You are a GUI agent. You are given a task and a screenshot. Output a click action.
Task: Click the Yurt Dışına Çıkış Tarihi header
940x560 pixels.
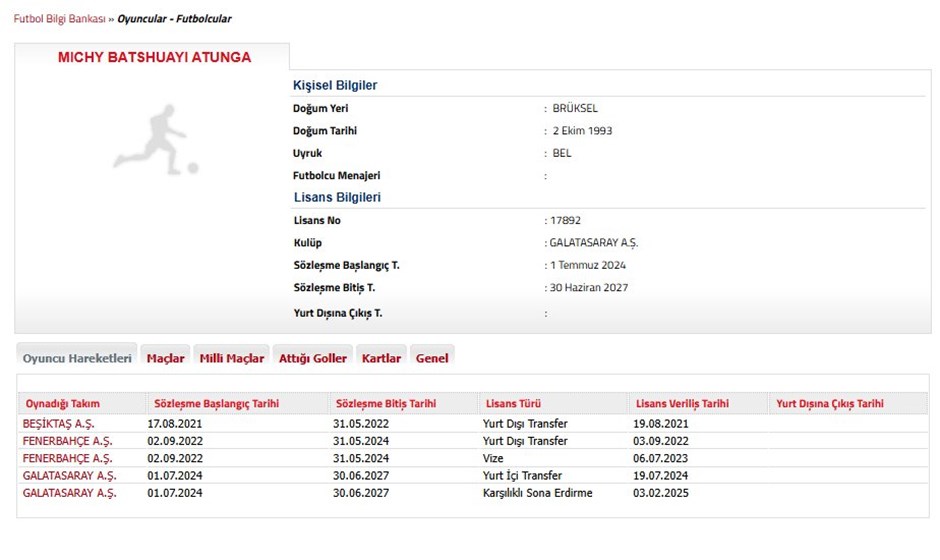pos(830,404)
